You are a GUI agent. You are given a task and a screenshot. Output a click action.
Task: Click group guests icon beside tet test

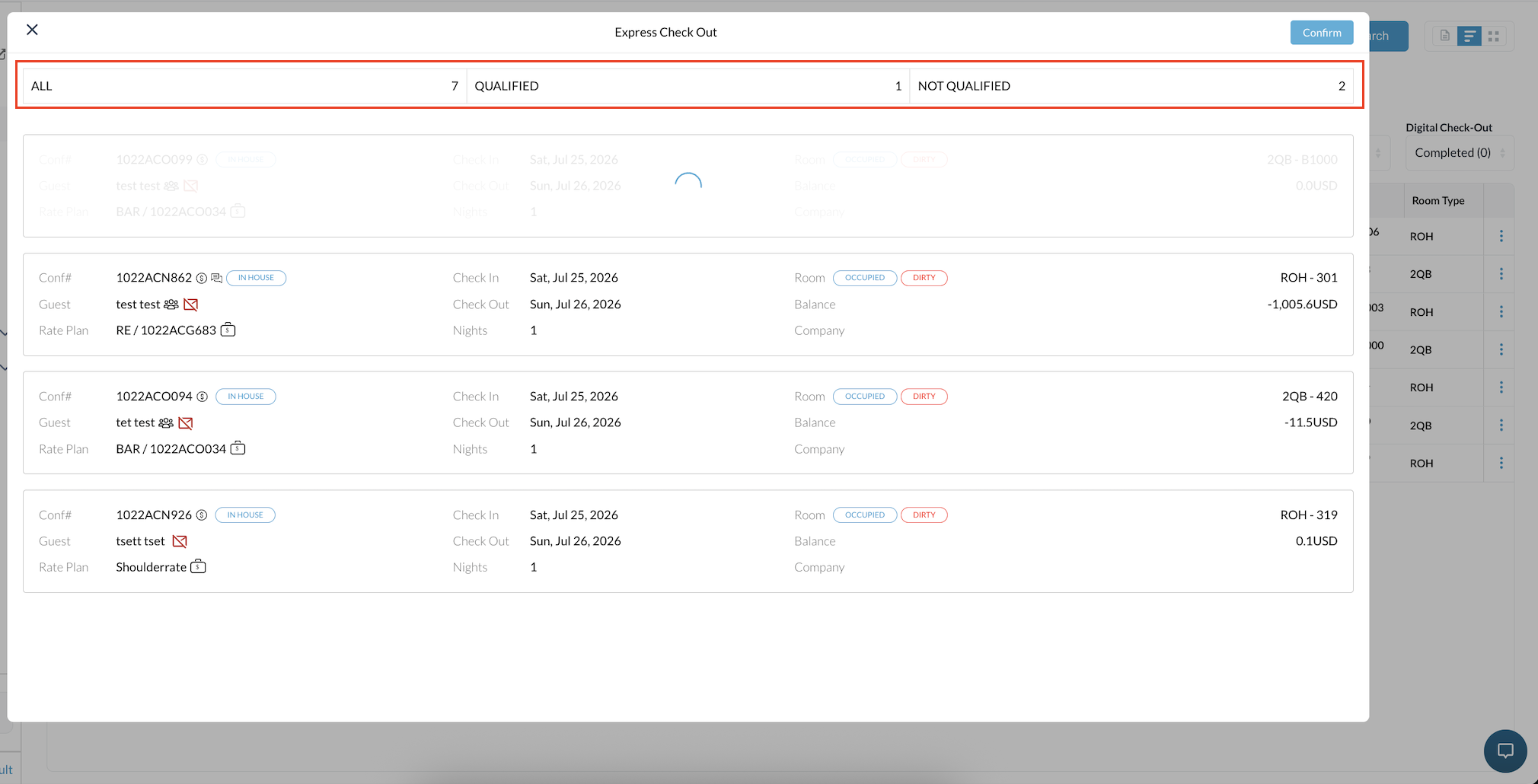166,423
